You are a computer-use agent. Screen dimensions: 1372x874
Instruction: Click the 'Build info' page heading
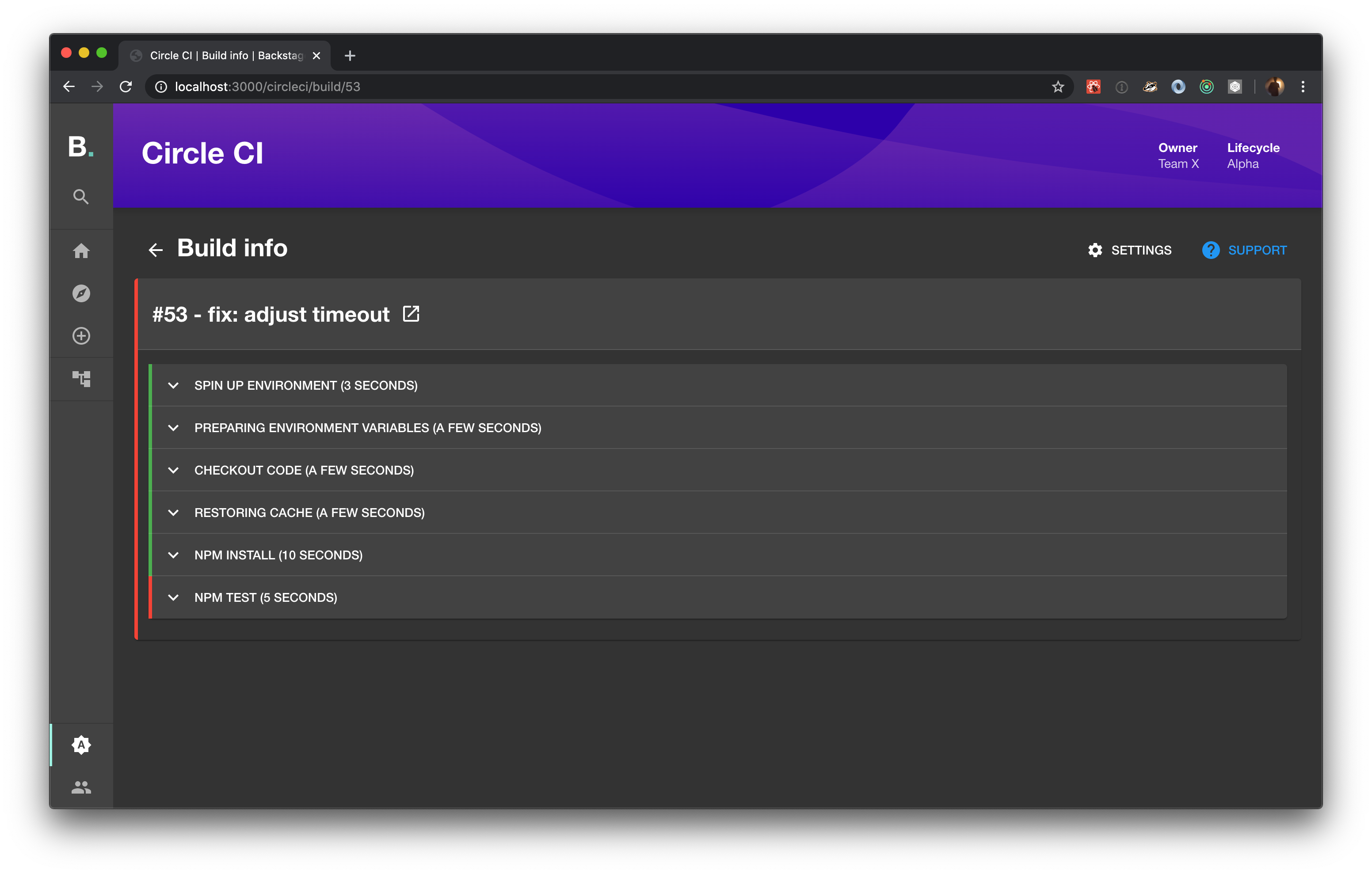[232, 248]
